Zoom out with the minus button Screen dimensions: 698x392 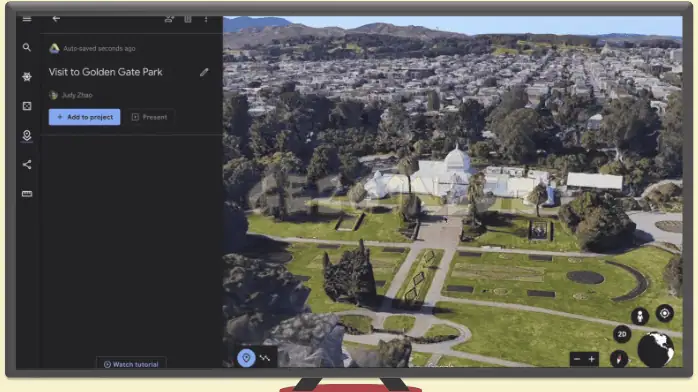point(577,359)
